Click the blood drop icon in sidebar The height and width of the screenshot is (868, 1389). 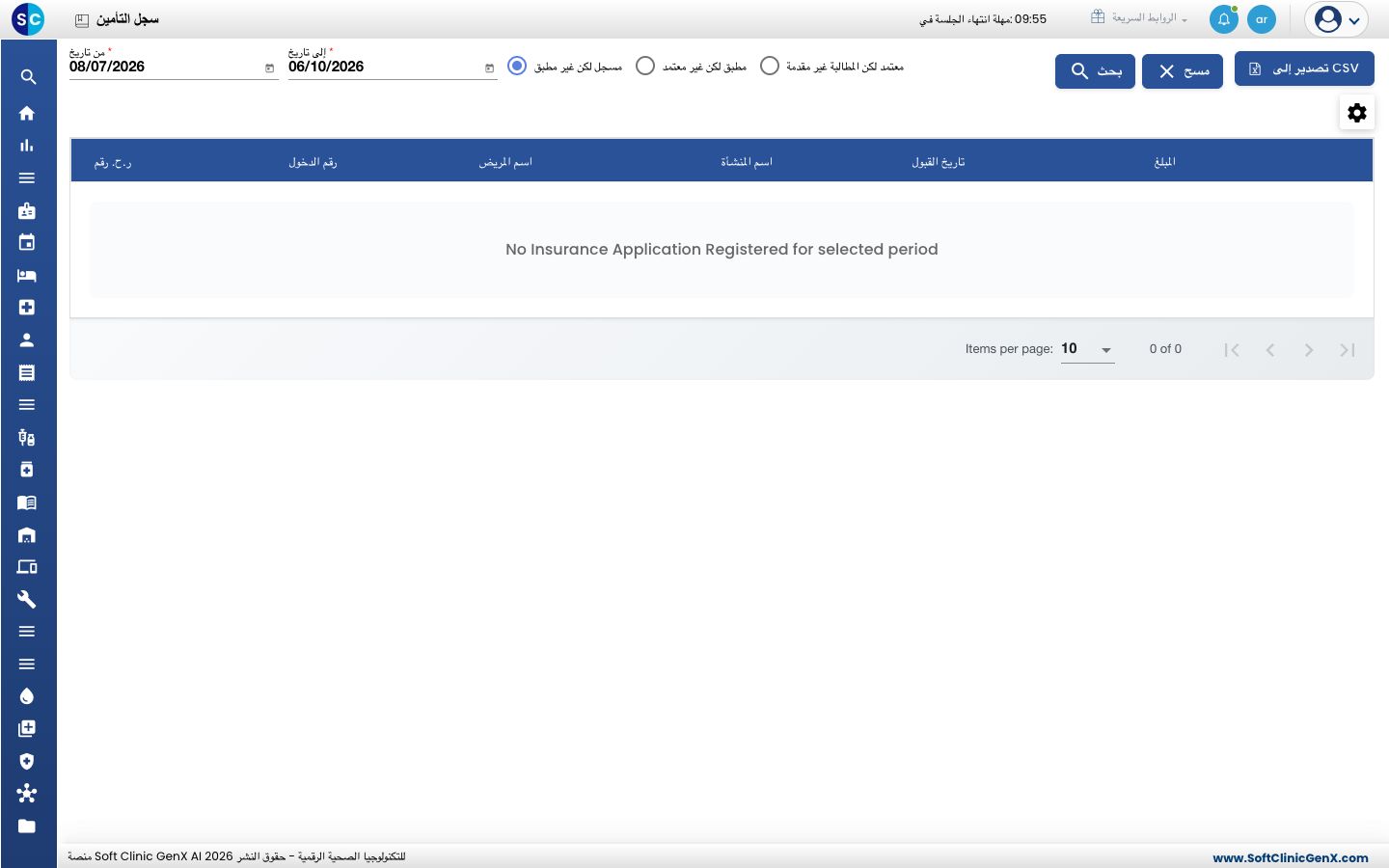27,696
